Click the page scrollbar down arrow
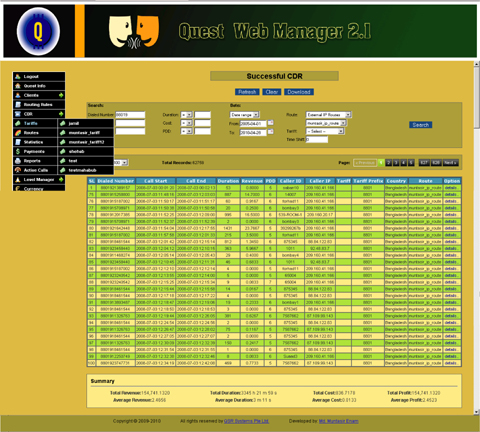This screenshot has height=432, width=480. [477, 412]
